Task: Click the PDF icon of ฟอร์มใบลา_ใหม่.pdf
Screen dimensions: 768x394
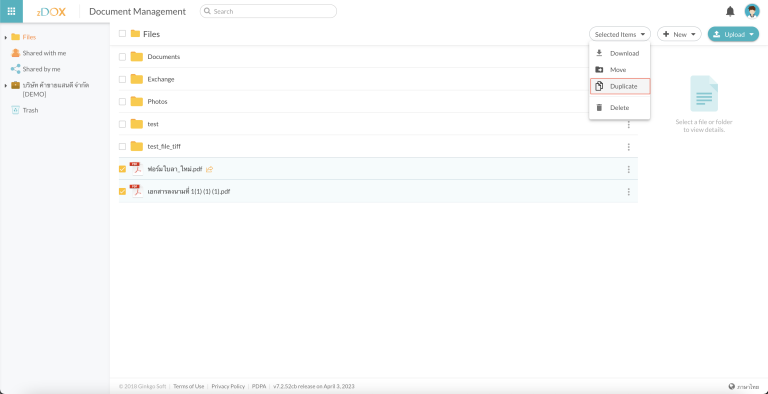Action: pyautogui.click(x=136, y=169)
